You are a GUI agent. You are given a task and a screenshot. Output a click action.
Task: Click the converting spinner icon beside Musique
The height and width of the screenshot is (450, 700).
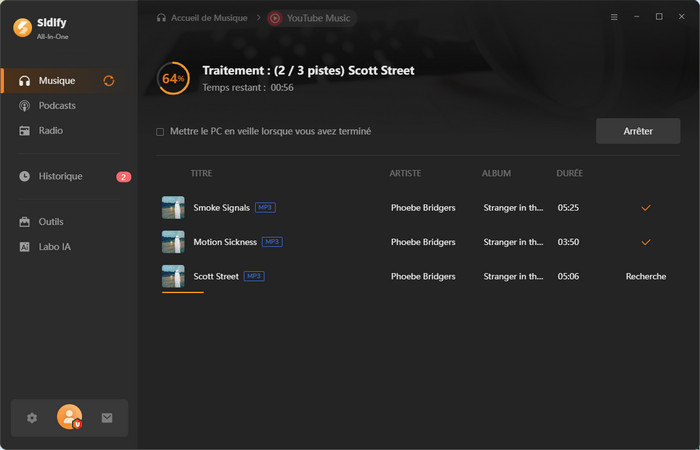pyautogui.click(x=109, y=81)
